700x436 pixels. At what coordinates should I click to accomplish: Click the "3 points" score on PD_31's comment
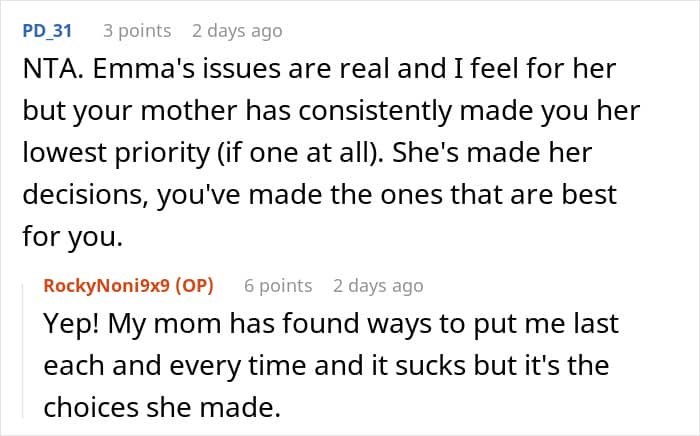point(137,31)
